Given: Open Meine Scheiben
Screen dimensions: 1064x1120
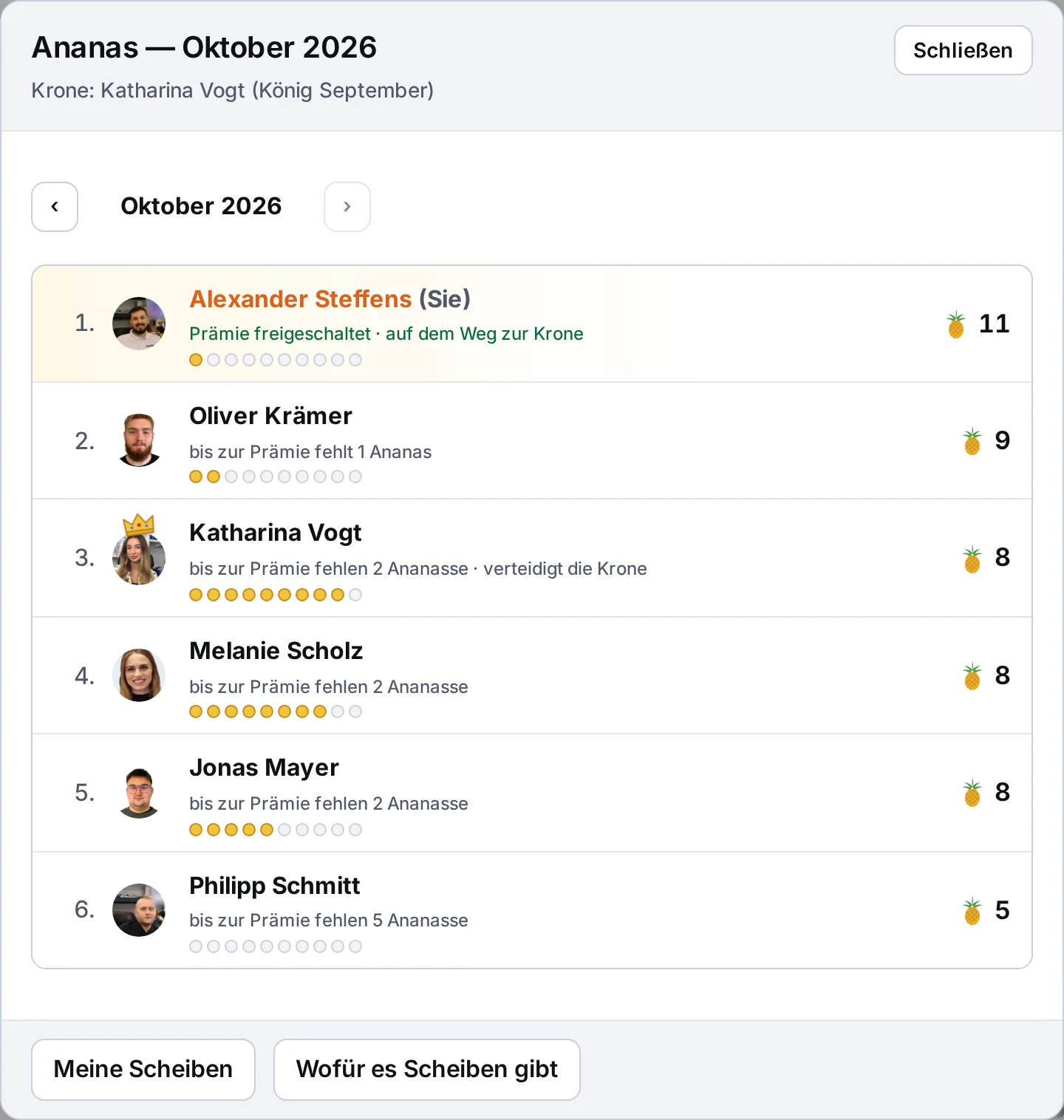Looking at the screenshot, I should click(143, 1069).
